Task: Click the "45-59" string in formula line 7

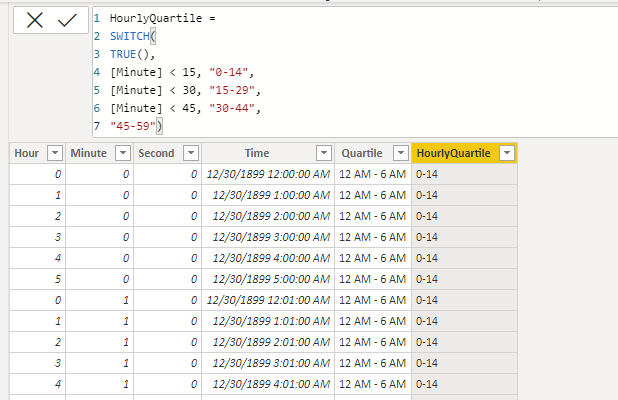Action: click(133, 126)
